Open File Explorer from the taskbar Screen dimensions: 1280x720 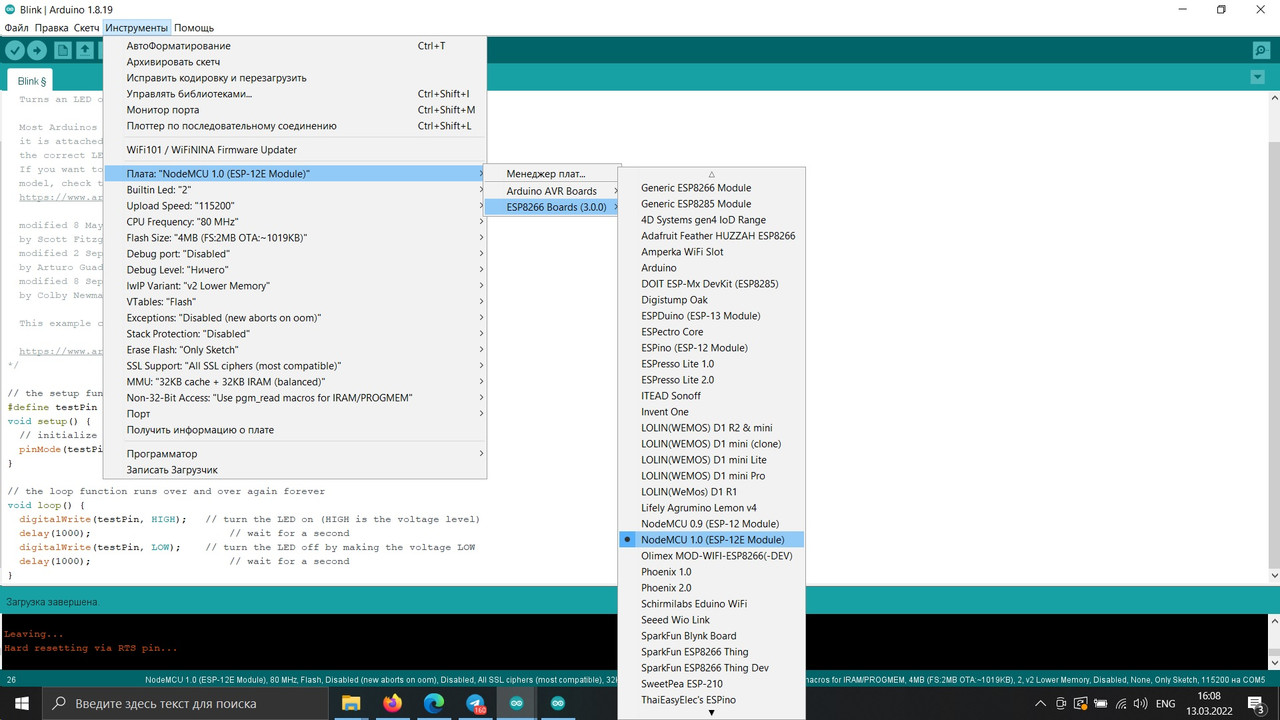pyautogui.click(x=350, y=703)
